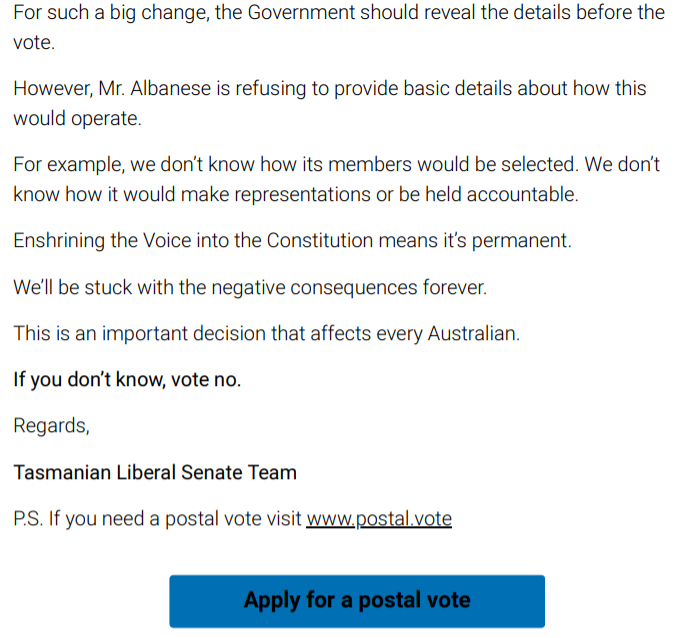
Task: Click the word 'accountable' in the paragraph
Action: [x=516, y=195]
